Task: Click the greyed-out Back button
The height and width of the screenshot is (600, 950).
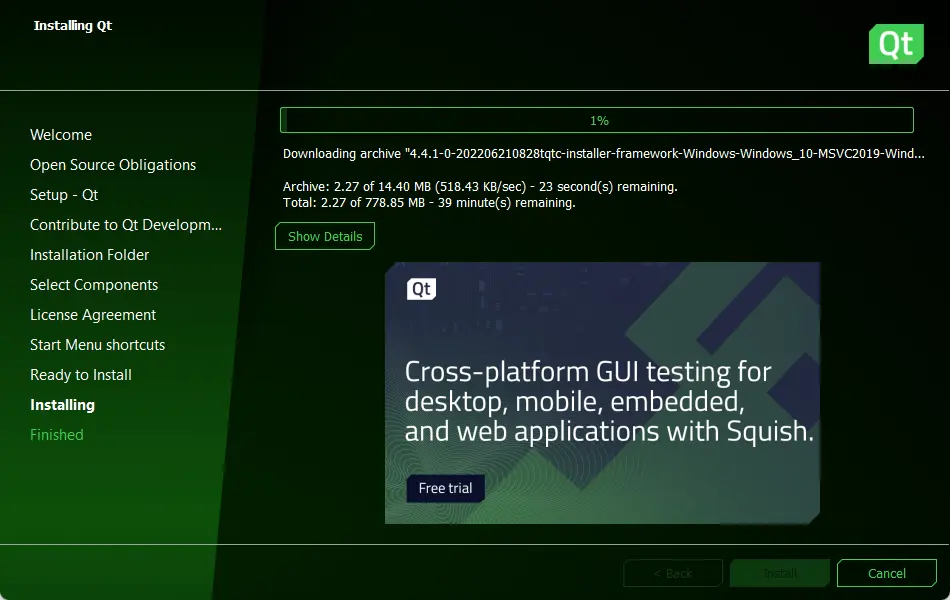Action: pos(673,573)
